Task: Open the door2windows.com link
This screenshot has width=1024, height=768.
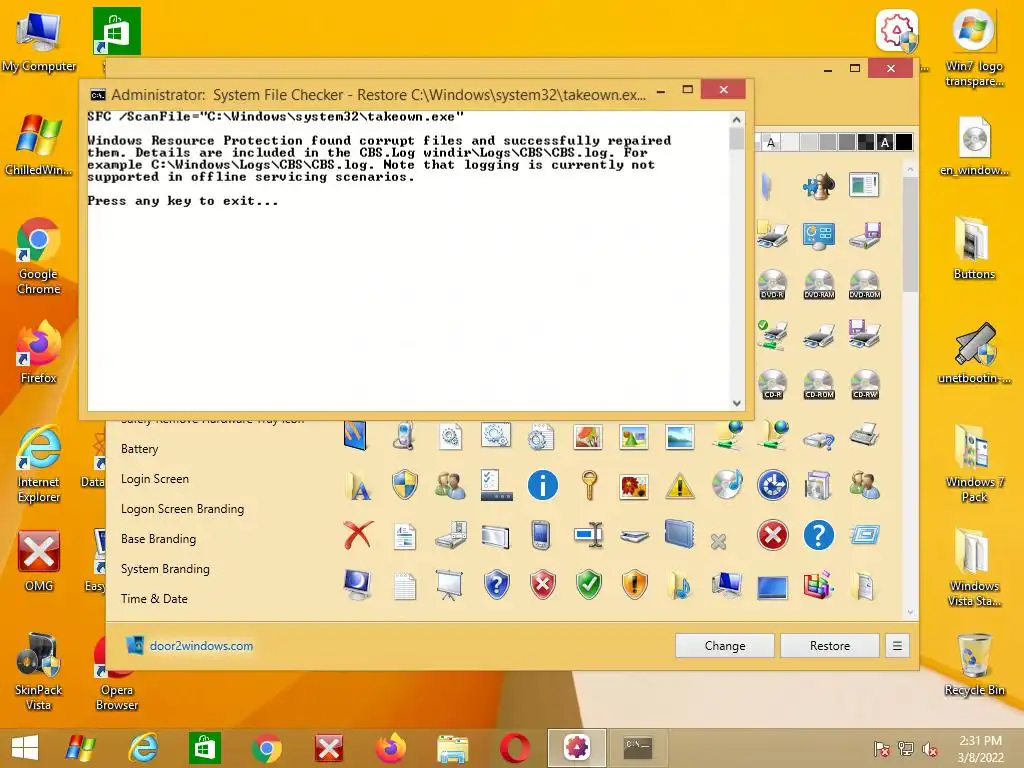Action: coord(201,646)
